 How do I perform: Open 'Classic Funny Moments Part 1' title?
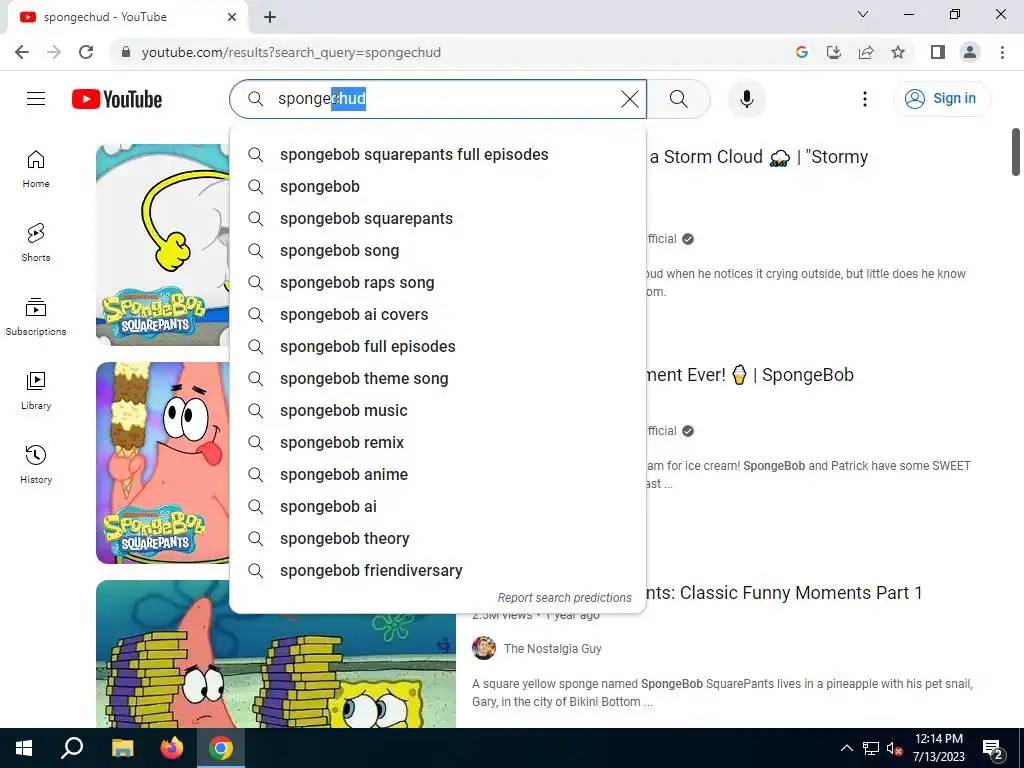(784, 593)
